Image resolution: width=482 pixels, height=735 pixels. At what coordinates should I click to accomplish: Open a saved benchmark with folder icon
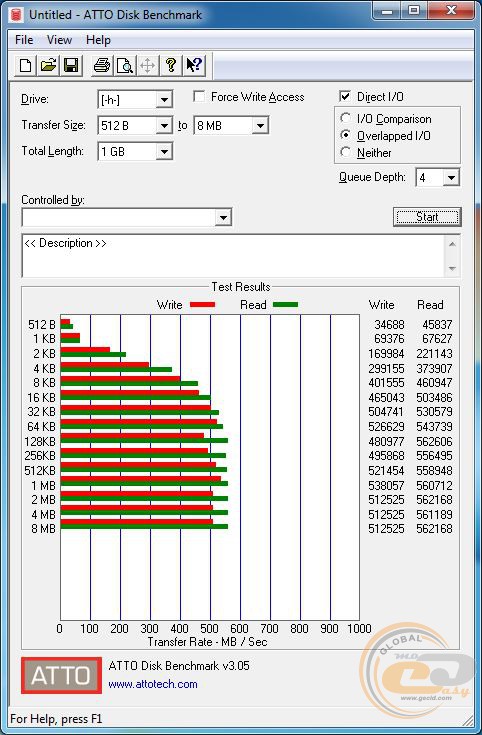click(x=48, y=65)
